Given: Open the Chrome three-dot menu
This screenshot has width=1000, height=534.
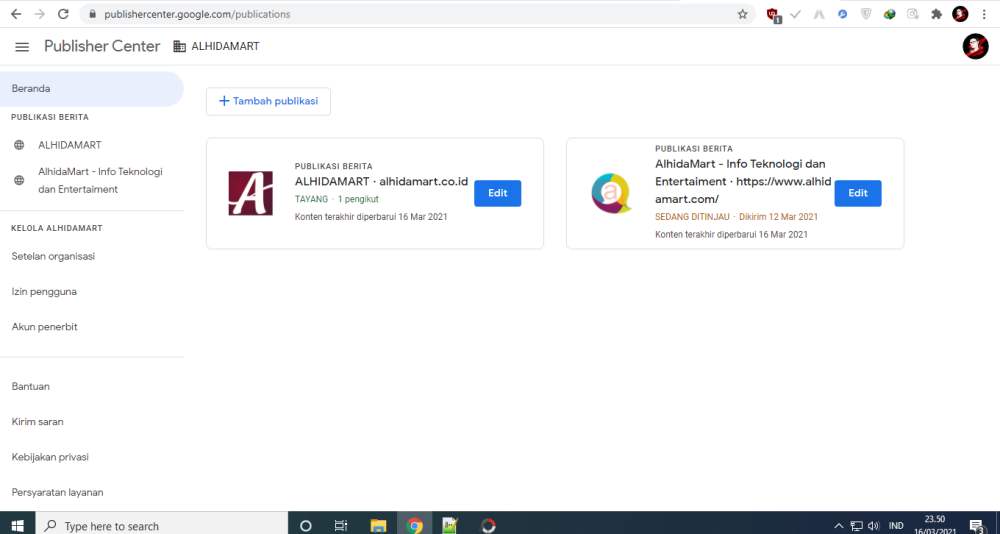Looking at the screenshot, I should [x=984, y=14].
